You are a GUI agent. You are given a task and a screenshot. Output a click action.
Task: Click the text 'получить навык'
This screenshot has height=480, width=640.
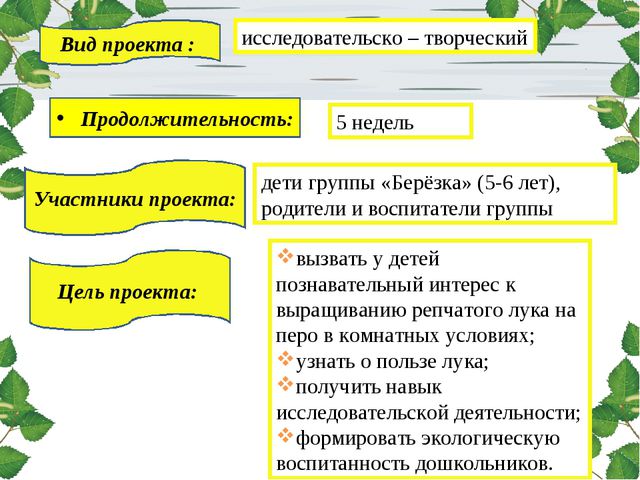(x=369, y=387)
